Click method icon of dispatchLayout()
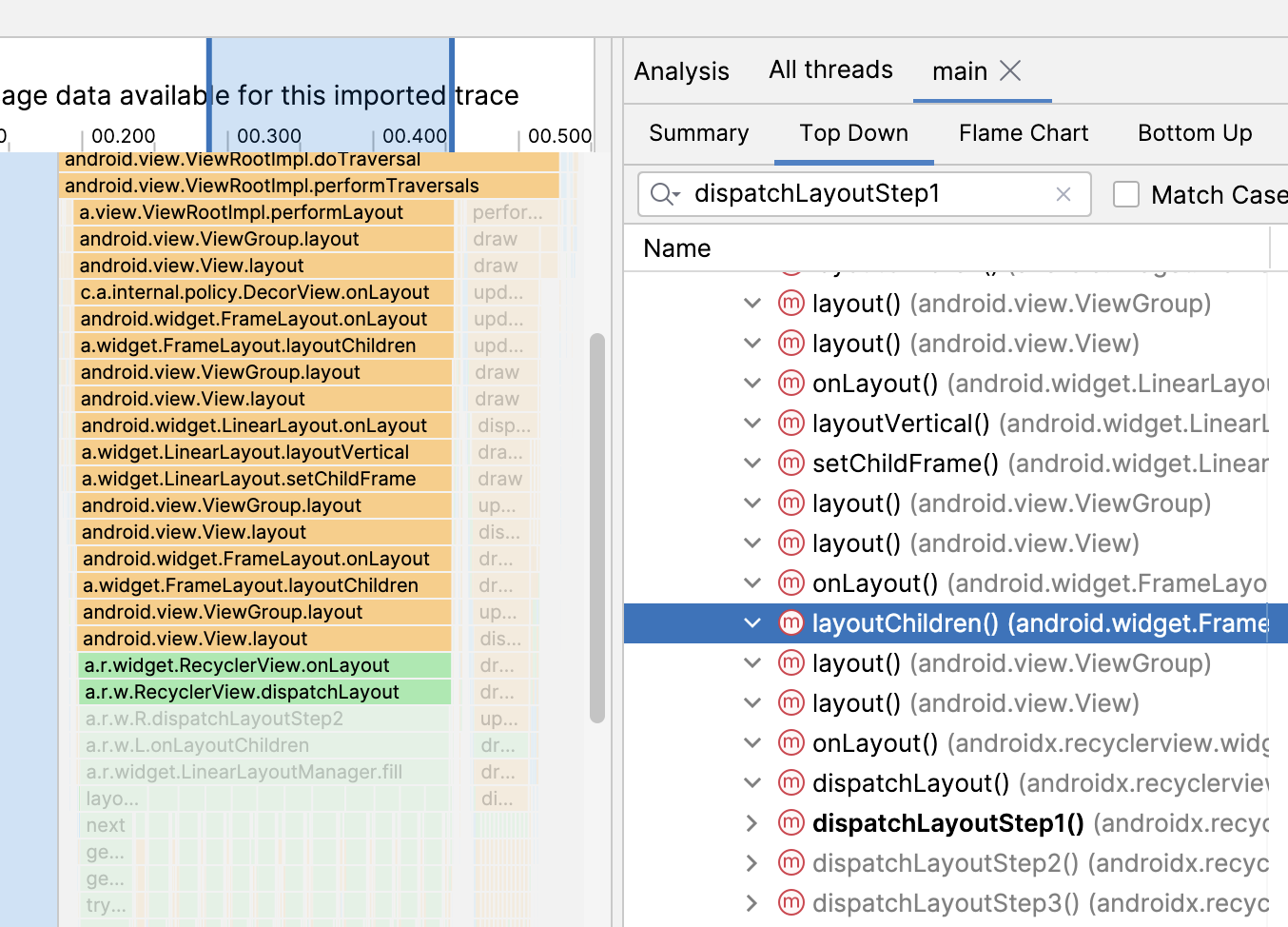 pyautogui.click(x=791, y=783)
